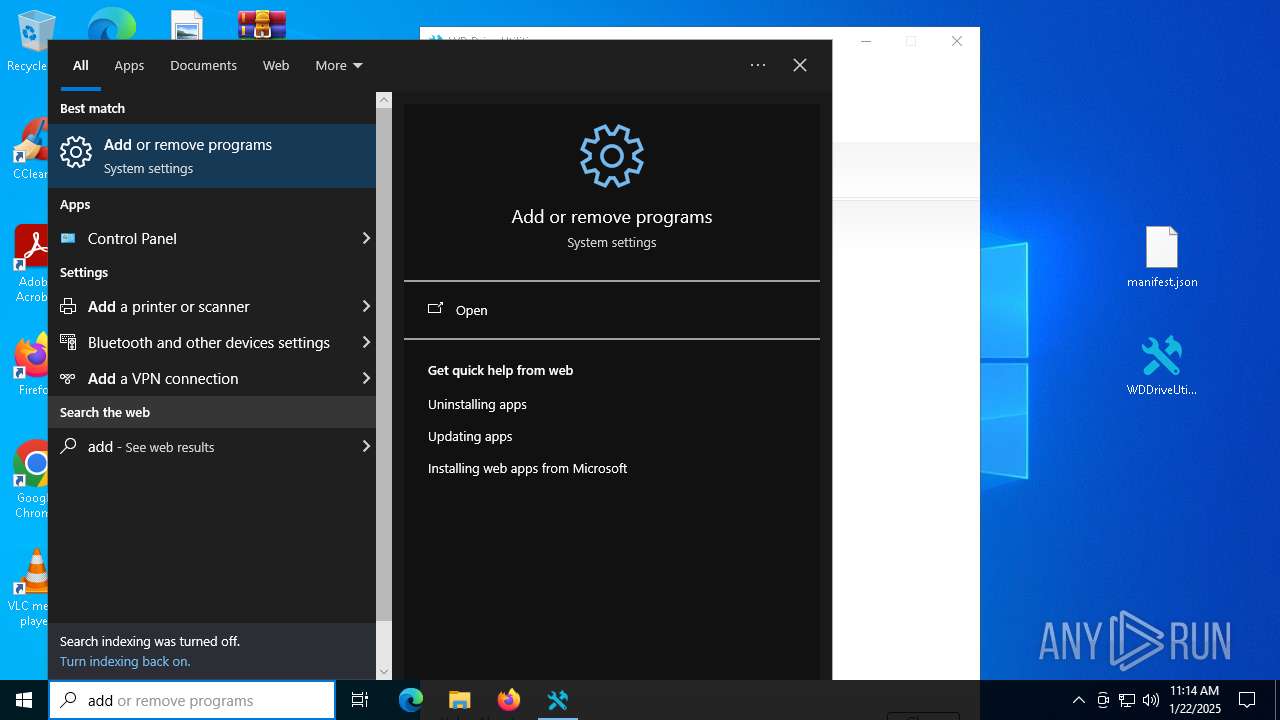Image resolution: width=1280 pixels, height=720 pixels.
Task: Open File Explorer from the taskbar
Action: (459, 700)
